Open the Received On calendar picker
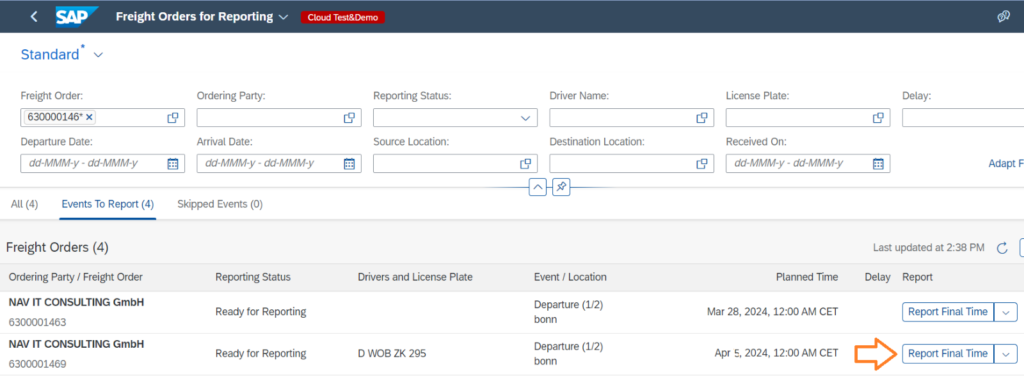This screenshot has height=376, width=1024. [x=878, y=163]
